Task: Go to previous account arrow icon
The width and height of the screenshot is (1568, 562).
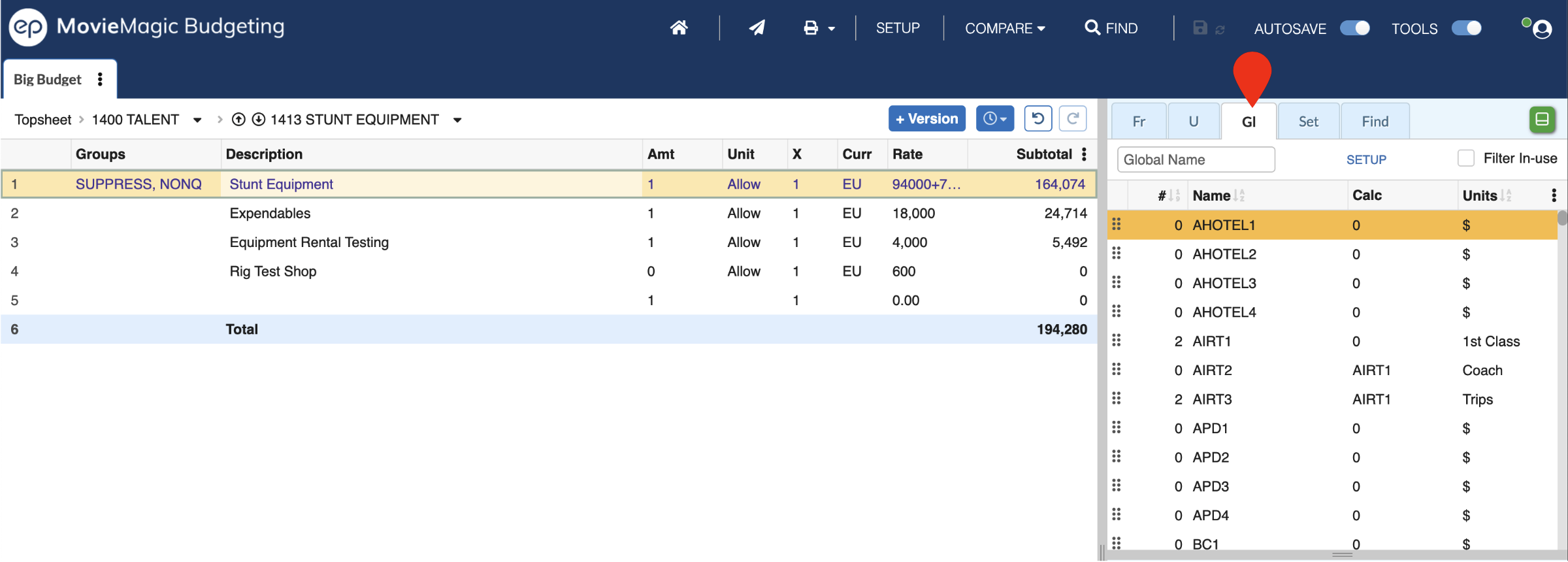Action: [x=239, y=120]
